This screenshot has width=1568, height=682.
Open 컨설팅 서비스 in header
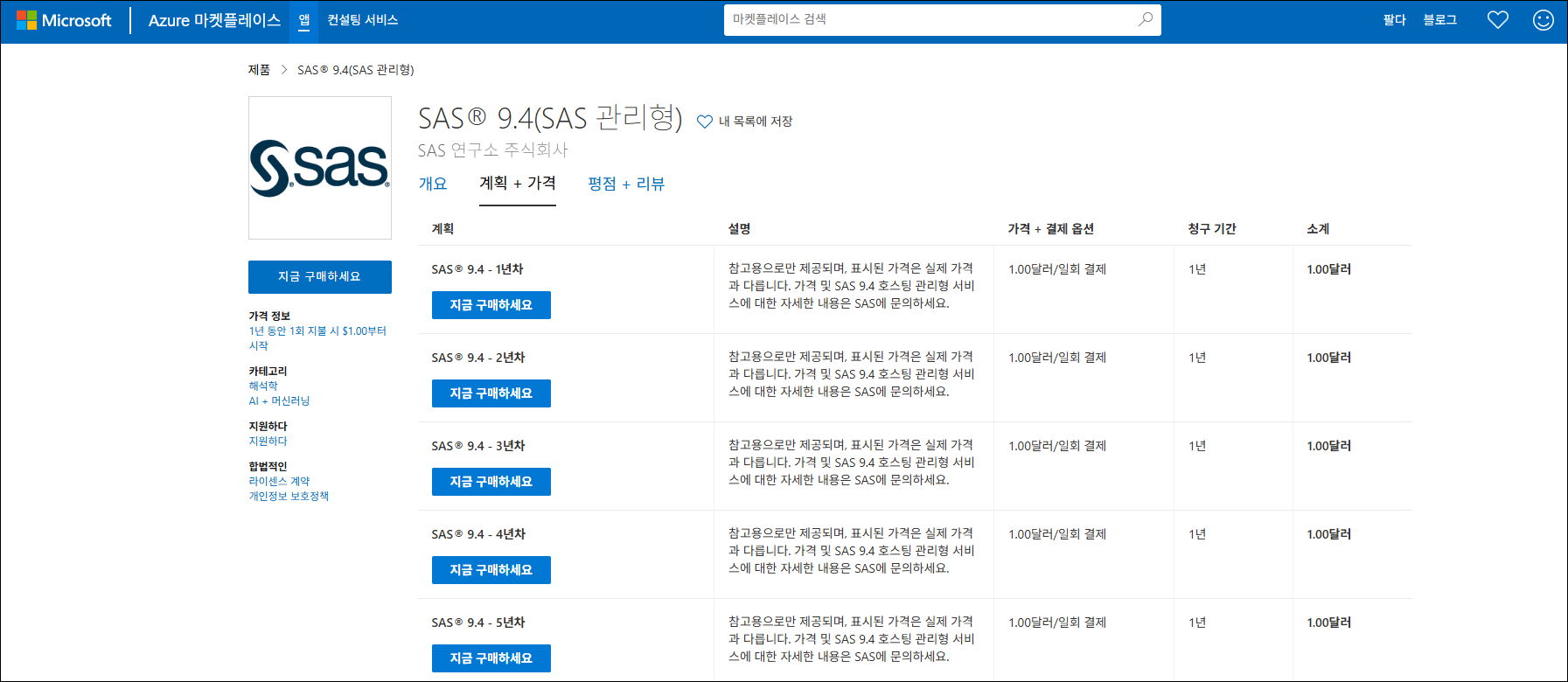click(x=363, y=20)
